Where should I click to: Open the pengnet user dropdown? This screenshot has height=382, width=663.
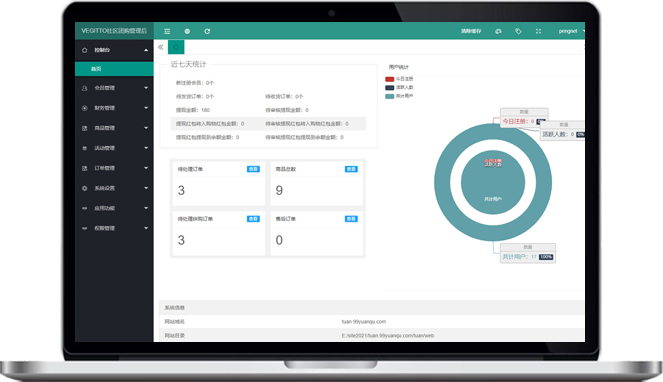[571, 31]
